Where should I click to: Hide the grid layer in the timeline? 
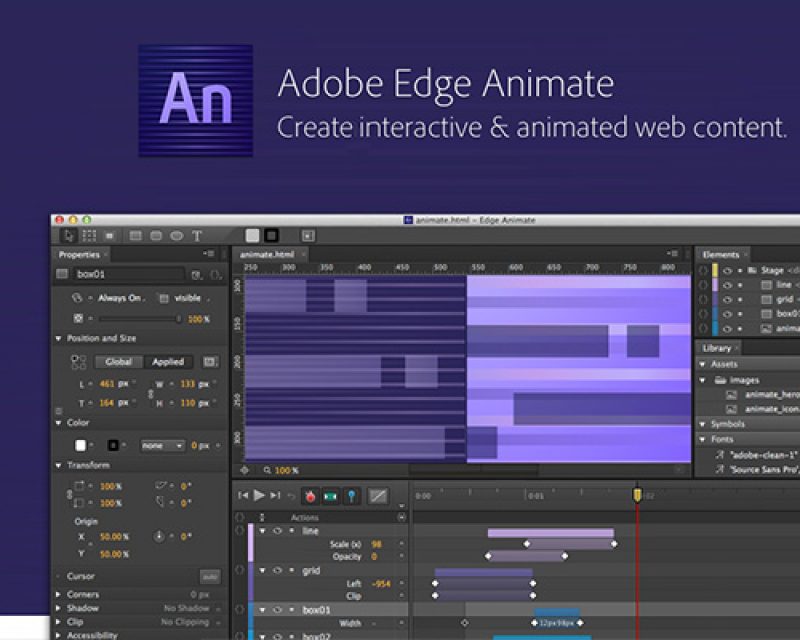tap(277, 570)
